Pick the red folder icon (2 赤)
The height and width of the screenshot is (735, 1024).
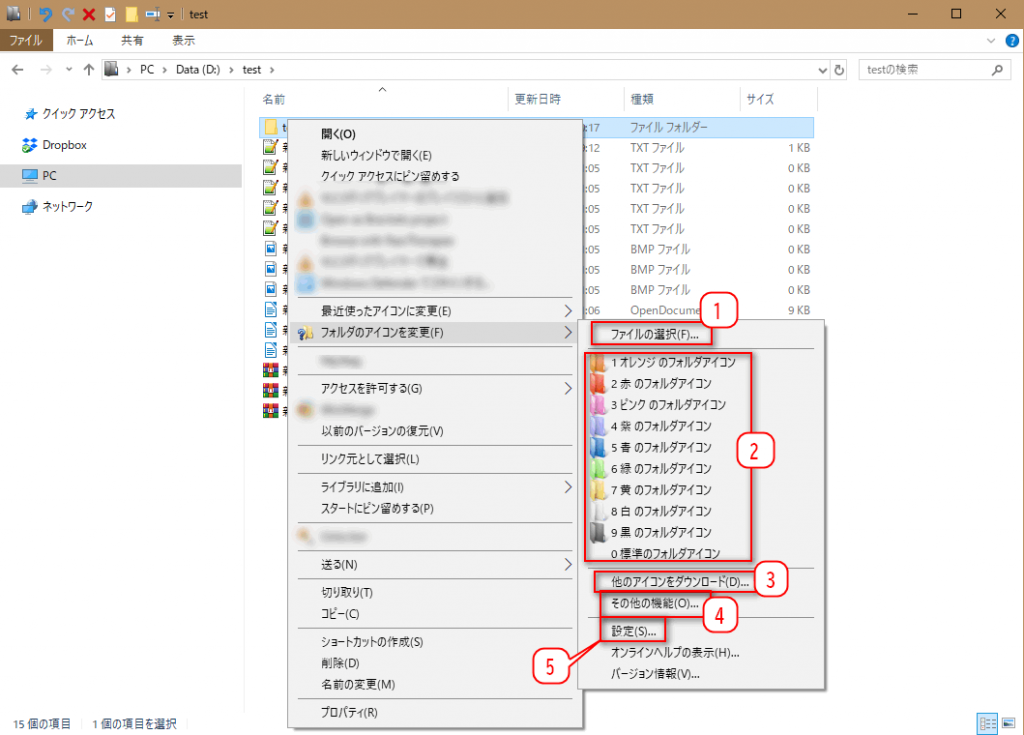coord(660,383)
